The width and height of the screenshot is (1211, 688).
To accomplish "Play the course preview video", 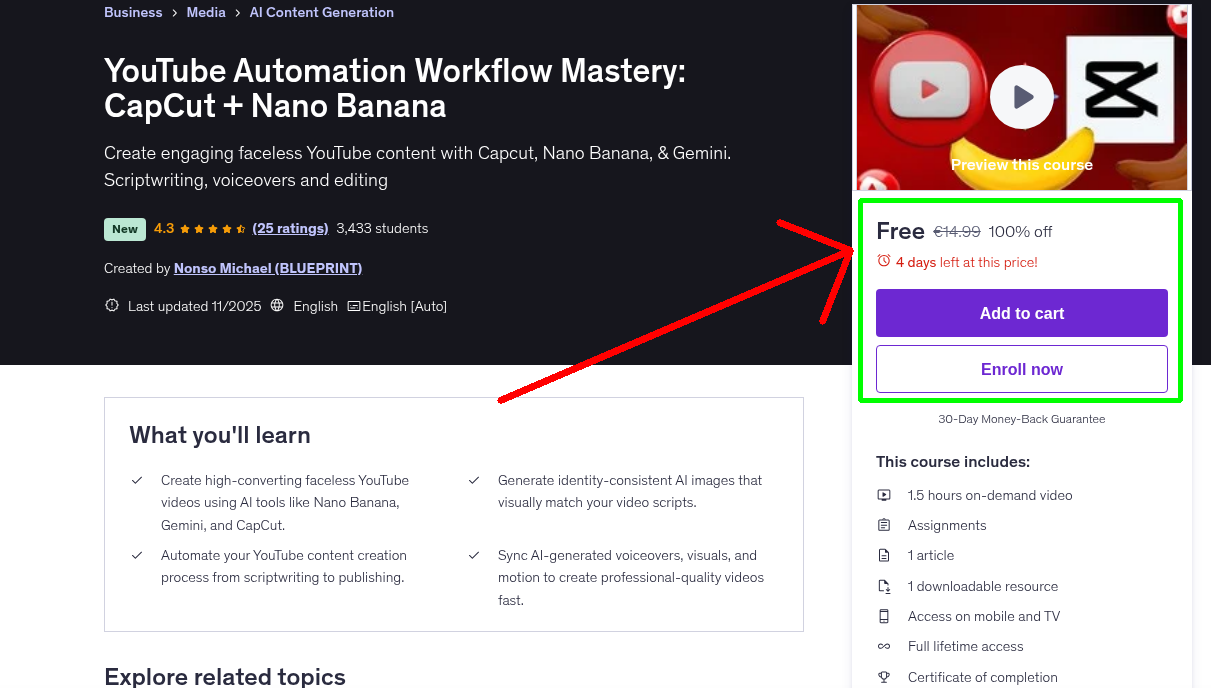I will pos(1021,96).
